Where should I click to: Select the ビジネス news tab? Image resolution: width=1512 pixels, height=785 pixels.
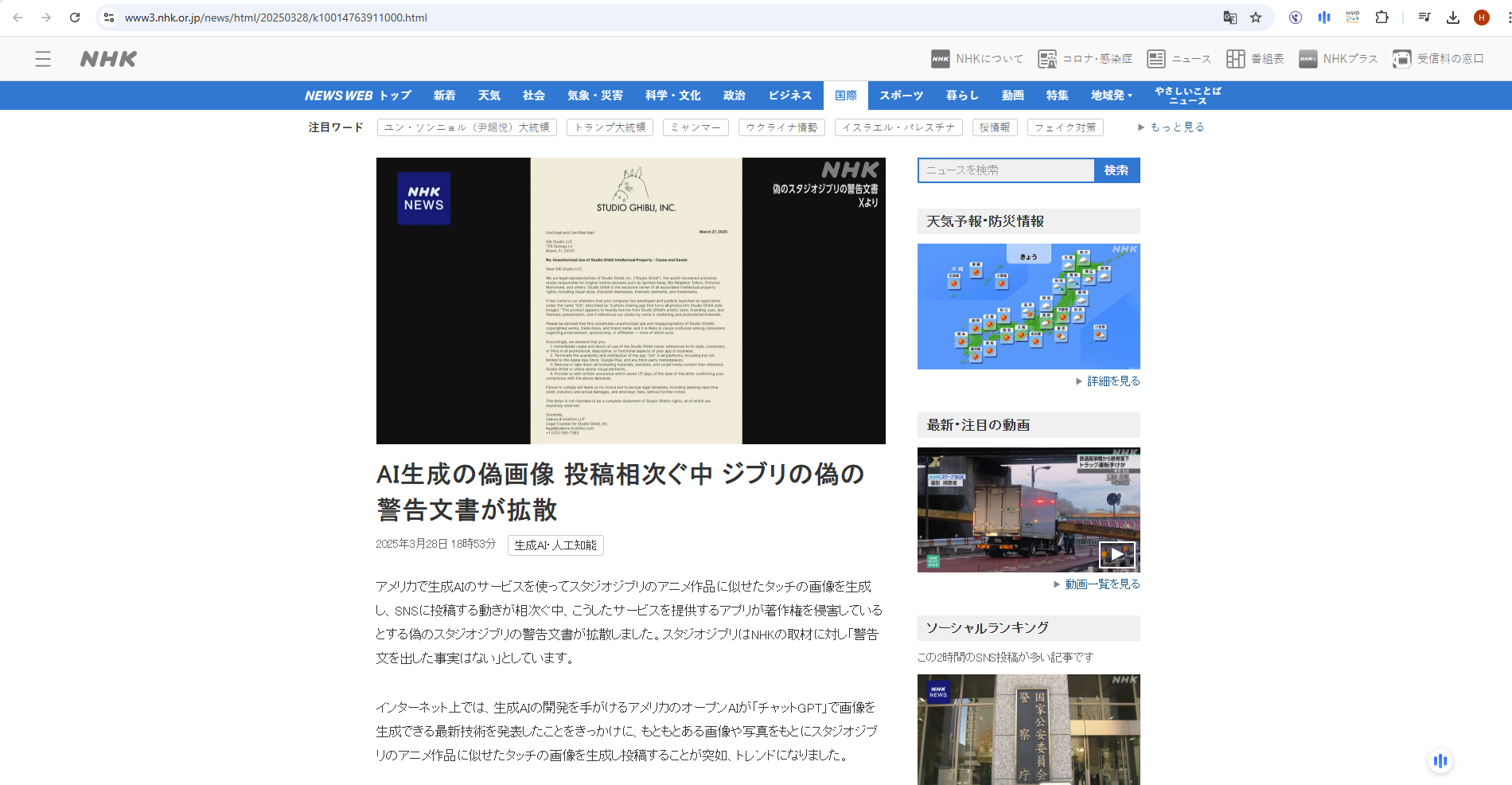coord(789,96)
